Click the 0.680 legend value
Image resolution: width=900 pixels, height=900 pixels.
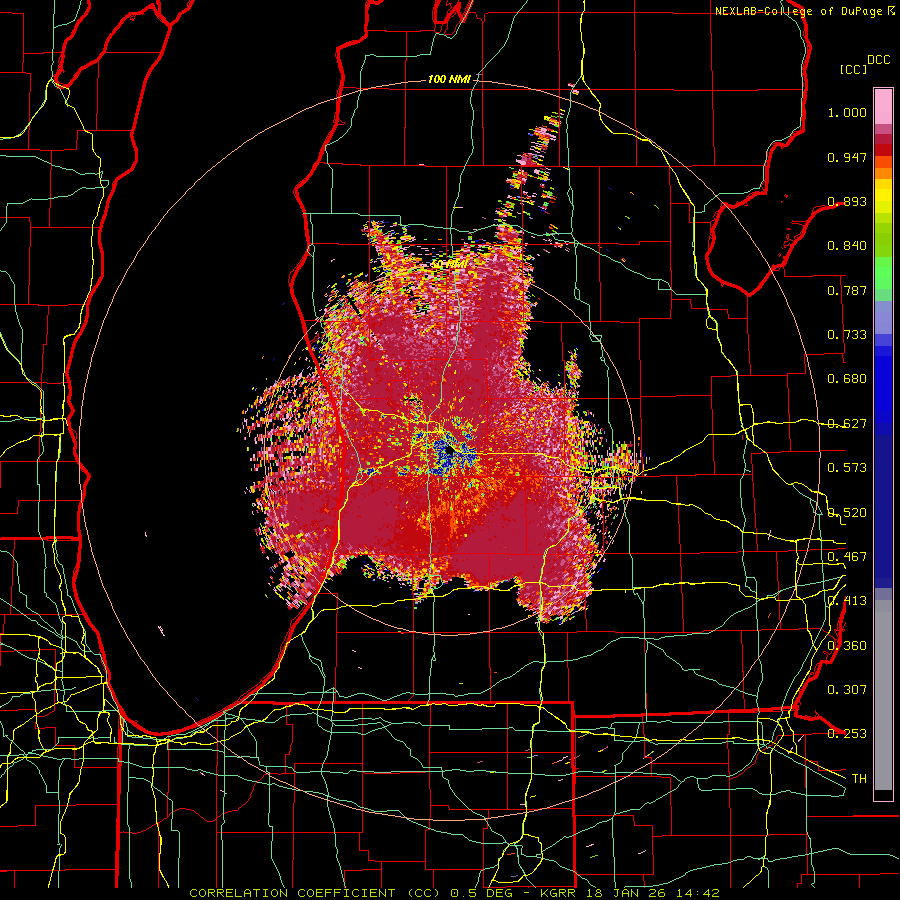[x=847, y=379]
